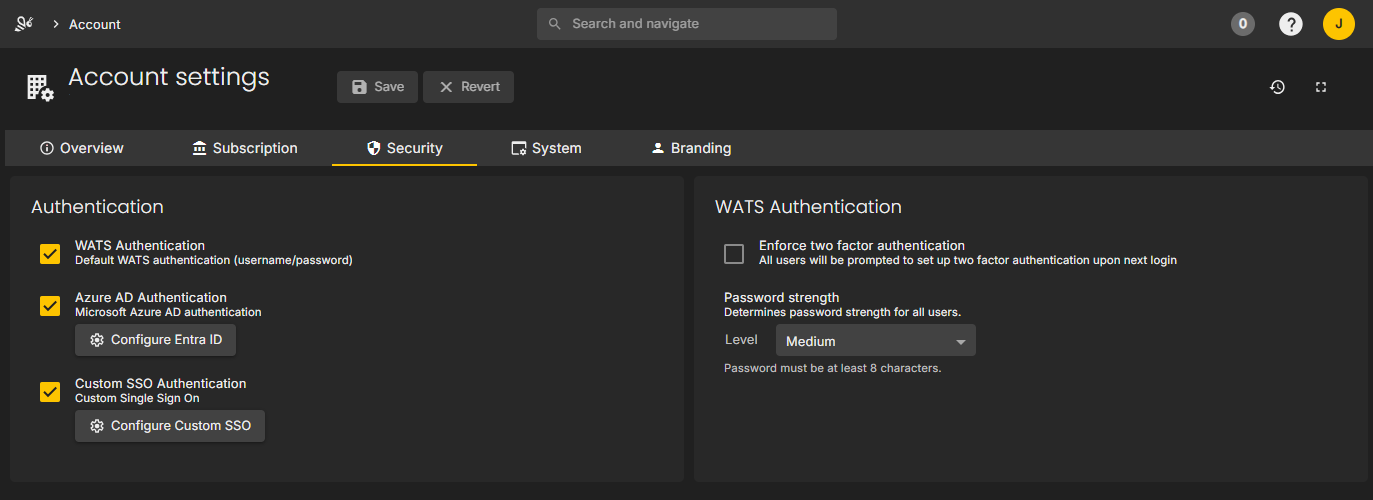Select the Security tab
The width and height of the screenshot is (1373, 500).
tap(404, 148)
